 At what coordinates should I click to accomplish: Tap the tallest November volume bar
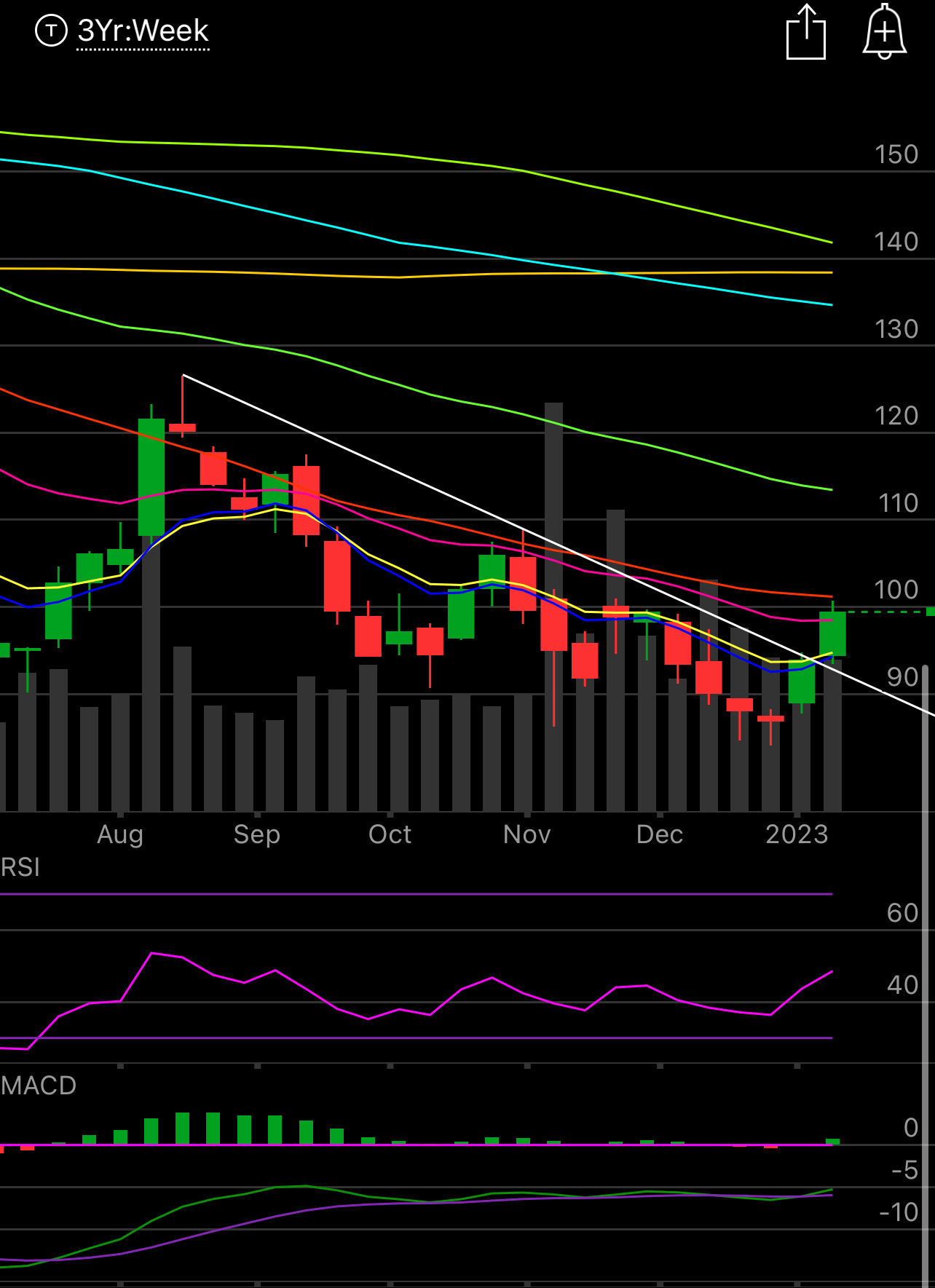tap(553, 607)
